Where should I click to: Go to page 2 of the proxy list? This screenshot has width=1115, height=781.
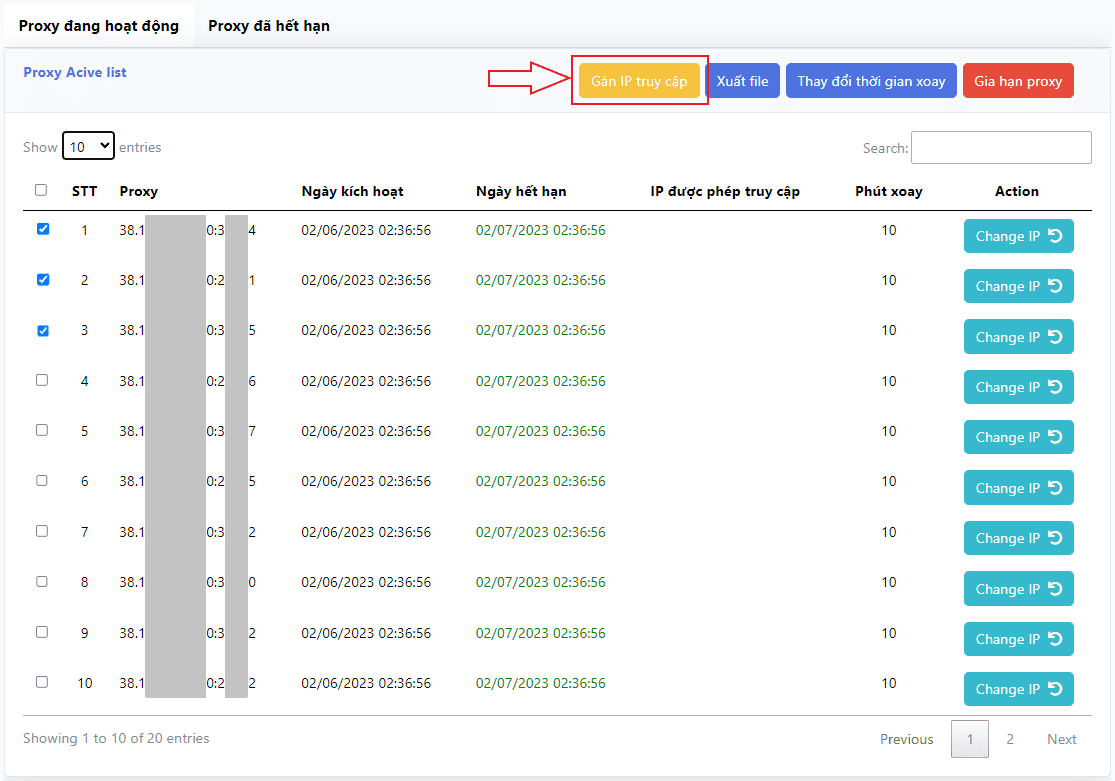[1009, 739]
